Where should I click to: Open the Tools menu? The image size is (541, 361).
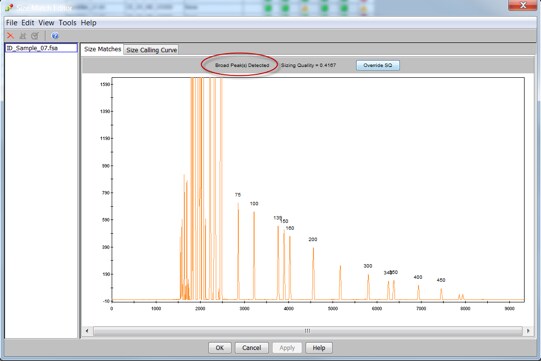[x=67, y=23]
